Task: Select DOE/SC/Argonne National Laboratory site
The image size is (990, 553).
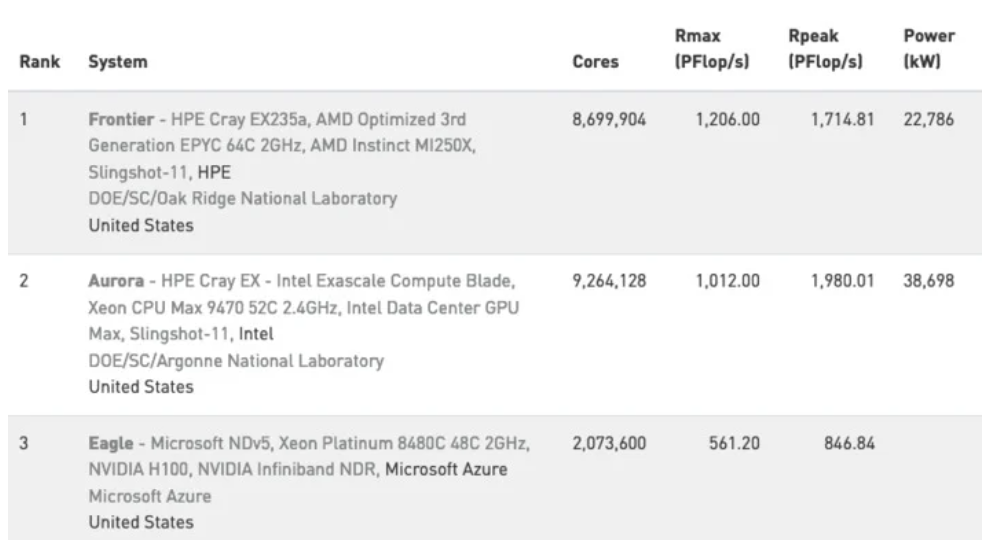Action: coord(236,360)
